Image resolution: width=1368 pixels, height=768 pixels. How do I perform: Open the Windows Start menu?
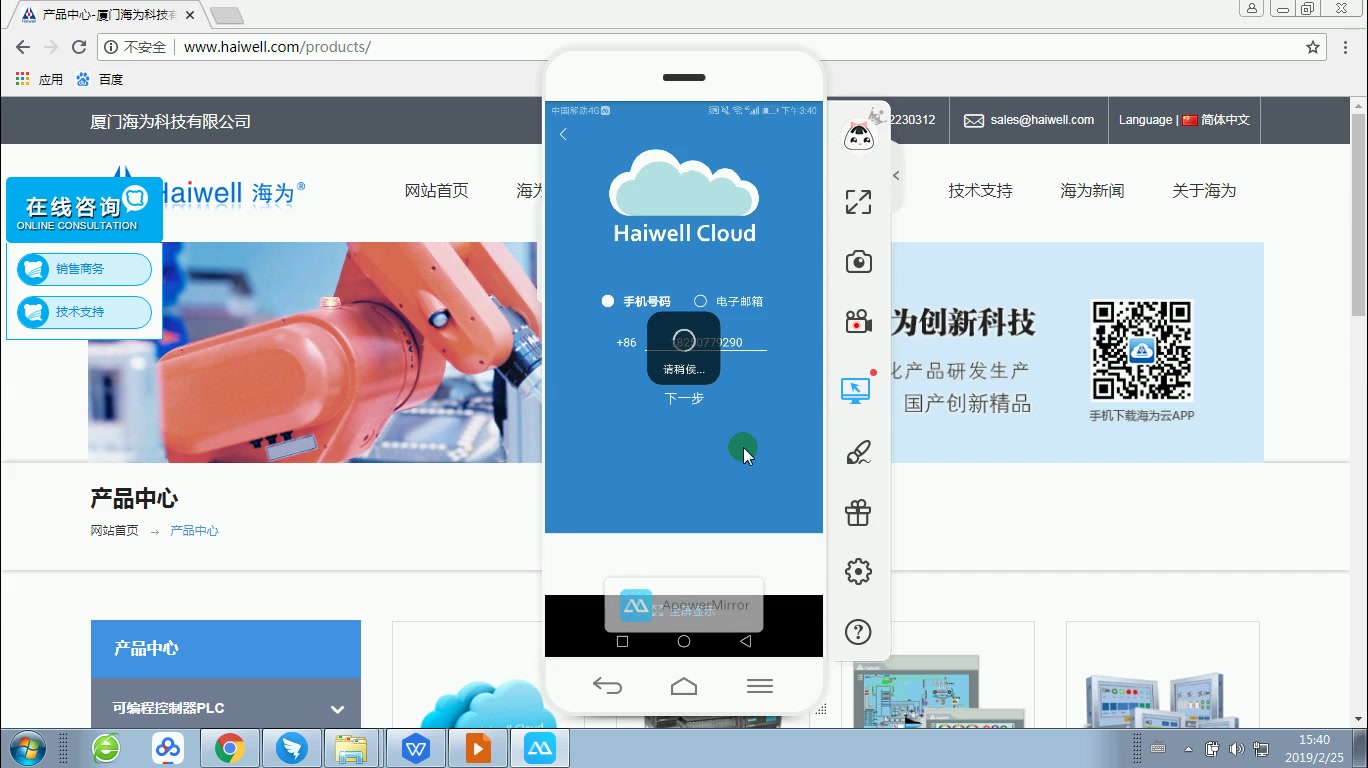tap(26, 748)
